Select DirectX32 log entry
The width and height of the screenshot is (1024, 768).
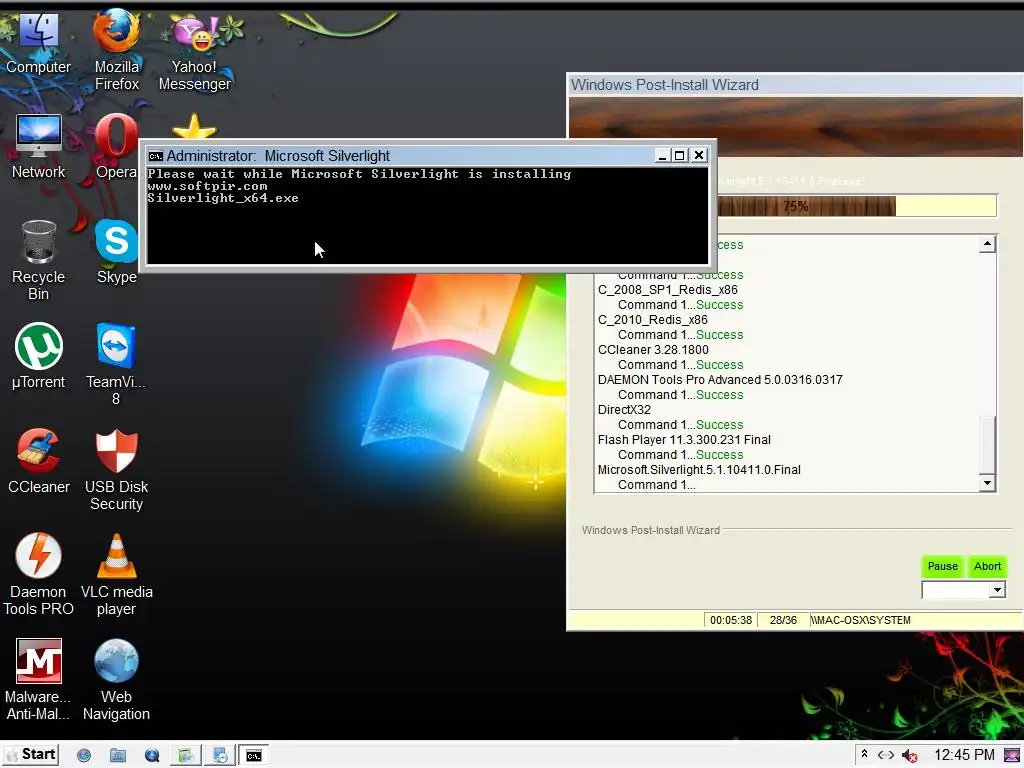(x=624, y=409)
